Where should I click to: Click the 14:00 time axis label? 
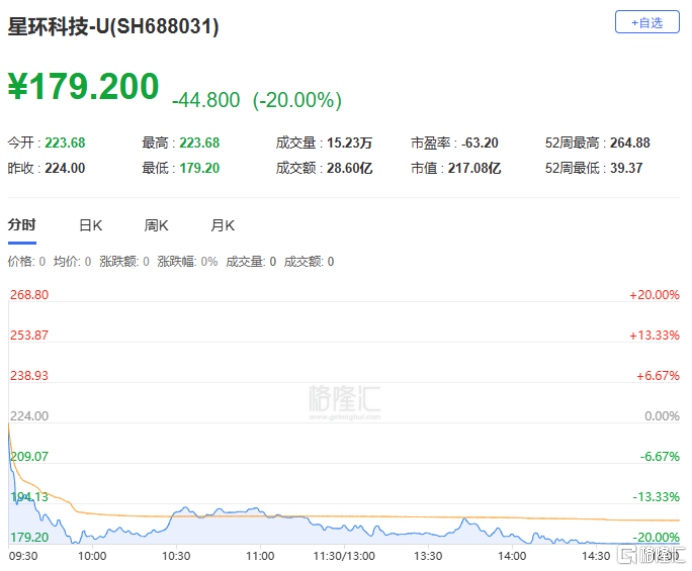(x=512, y=556)
